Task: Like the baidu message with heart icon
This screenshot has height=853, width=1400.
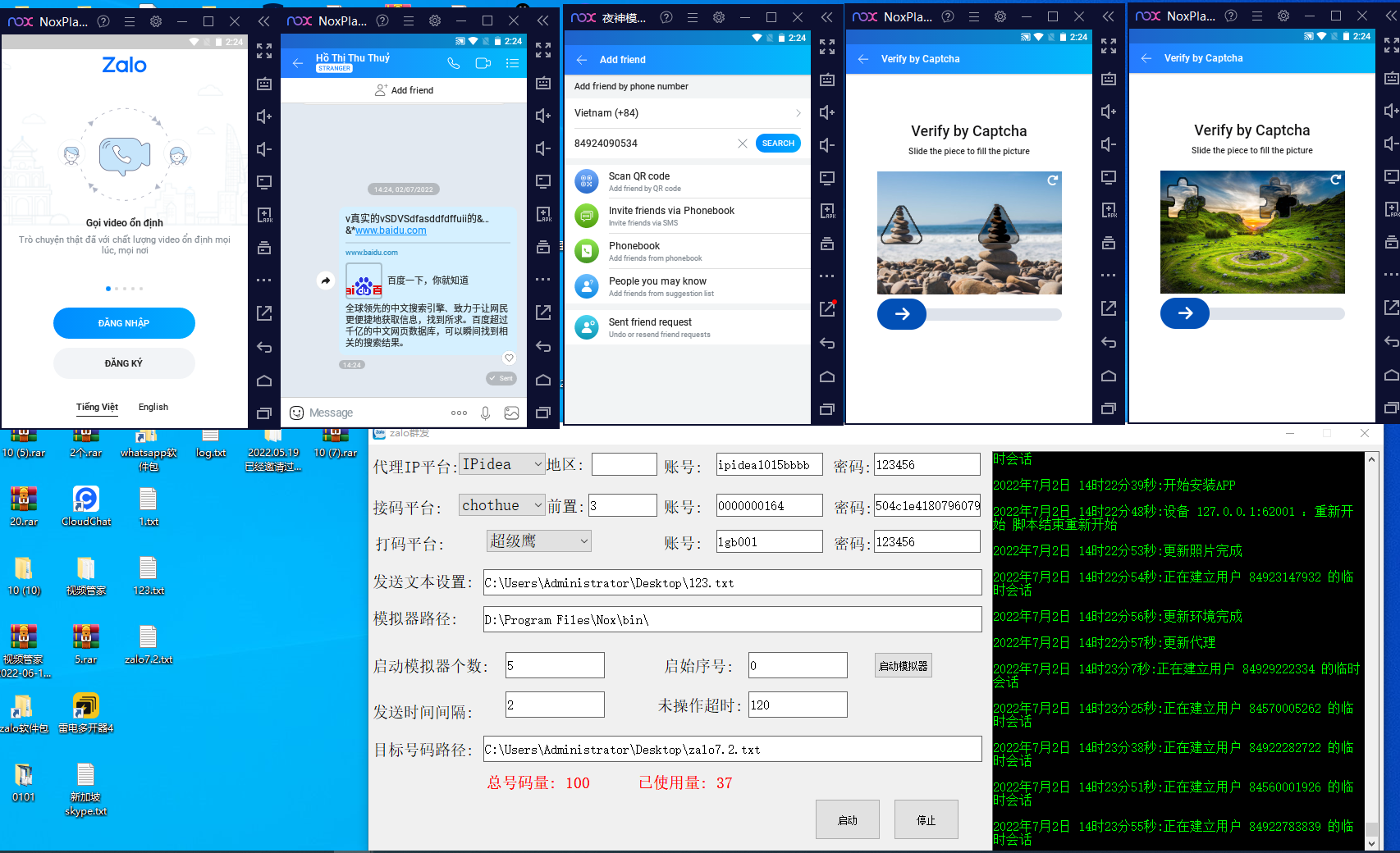Action: [509, 358]
